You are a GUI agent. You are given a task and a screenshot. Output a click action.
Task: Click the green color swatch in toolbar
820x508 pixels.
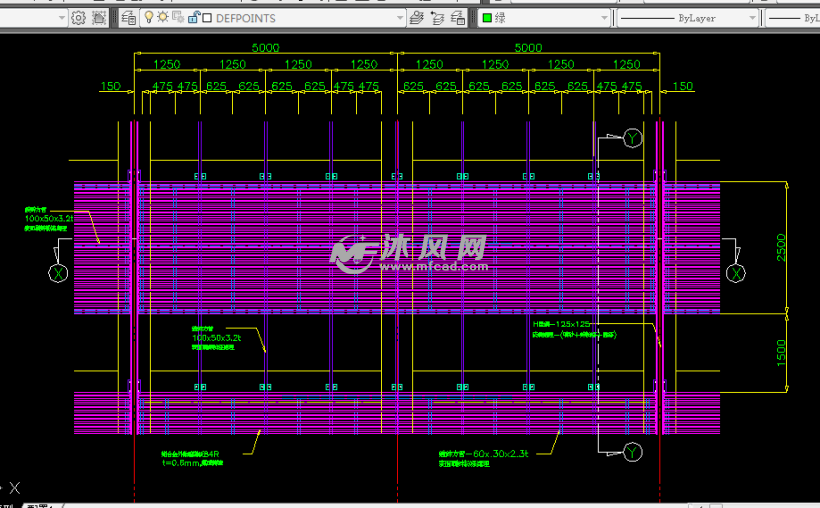(487, 18)
